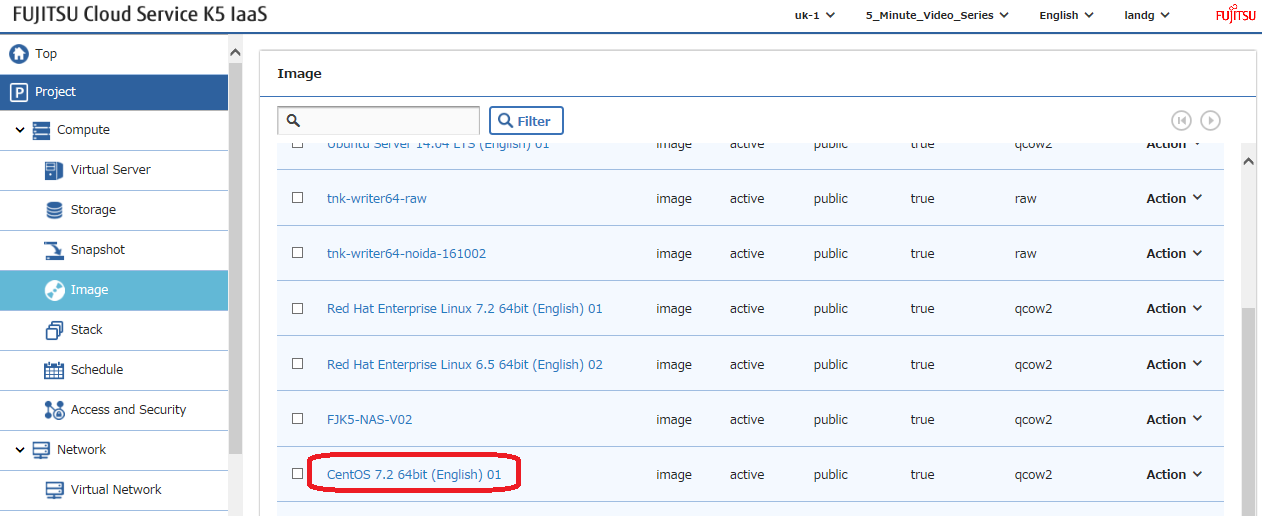Open Action menu for tnk-writer64-noida-161002
This screenshot has height=516, width=1262.
1173,253
